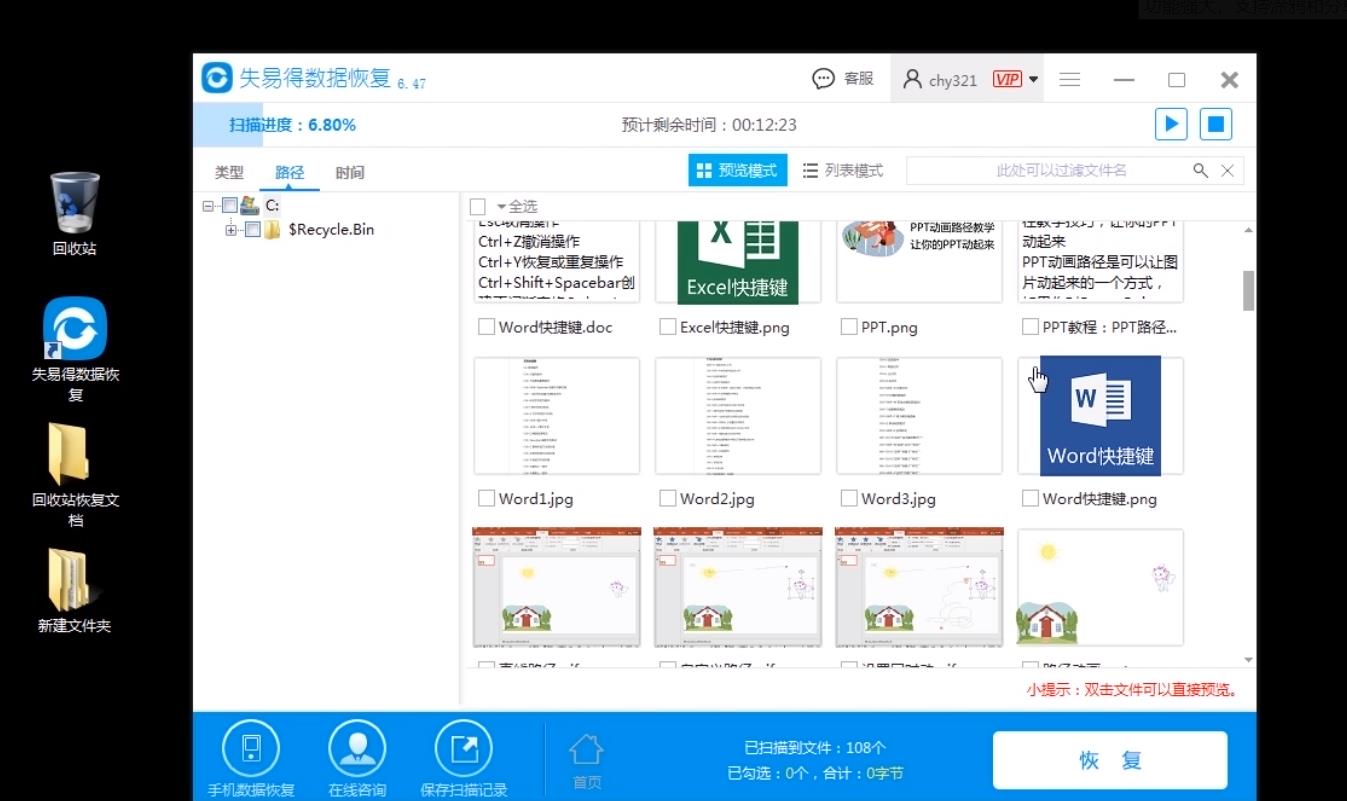Tick the 全选 select-all checkbox
The width and height of the screenshot is (1347, 801).
point(478,206)
